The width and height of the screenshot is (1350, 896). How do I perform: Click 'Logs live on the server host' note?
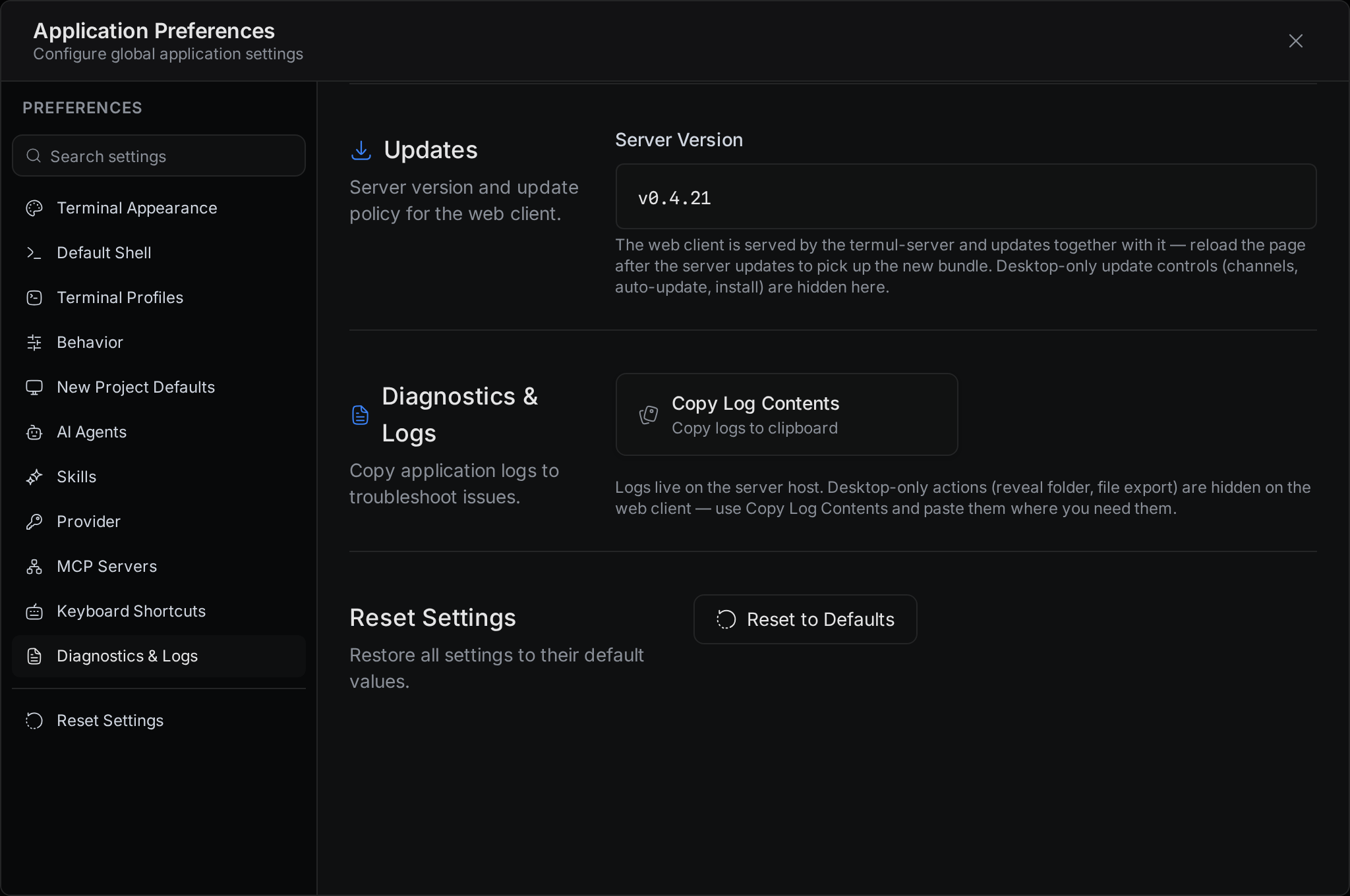tap(962, 498)
